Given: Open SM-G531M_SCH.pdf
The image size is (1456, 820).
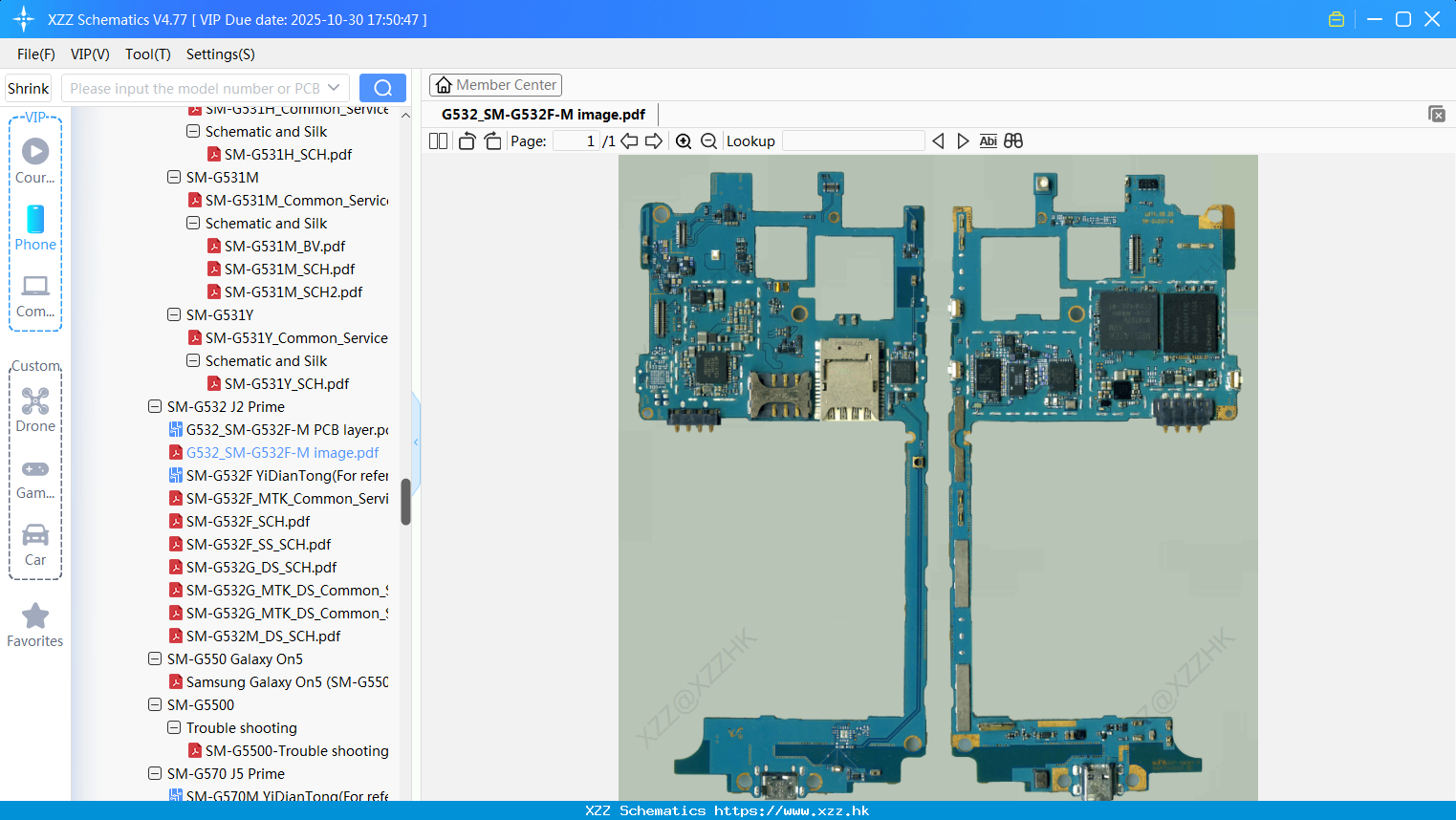Looking at the screenshot, I should (290, 270).
